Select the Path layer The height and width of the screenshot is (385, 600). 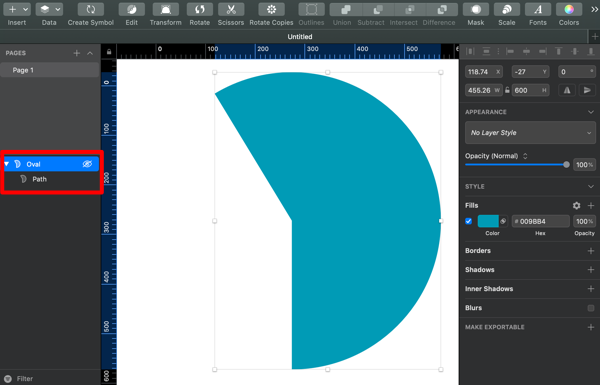(x=51, y=179)
